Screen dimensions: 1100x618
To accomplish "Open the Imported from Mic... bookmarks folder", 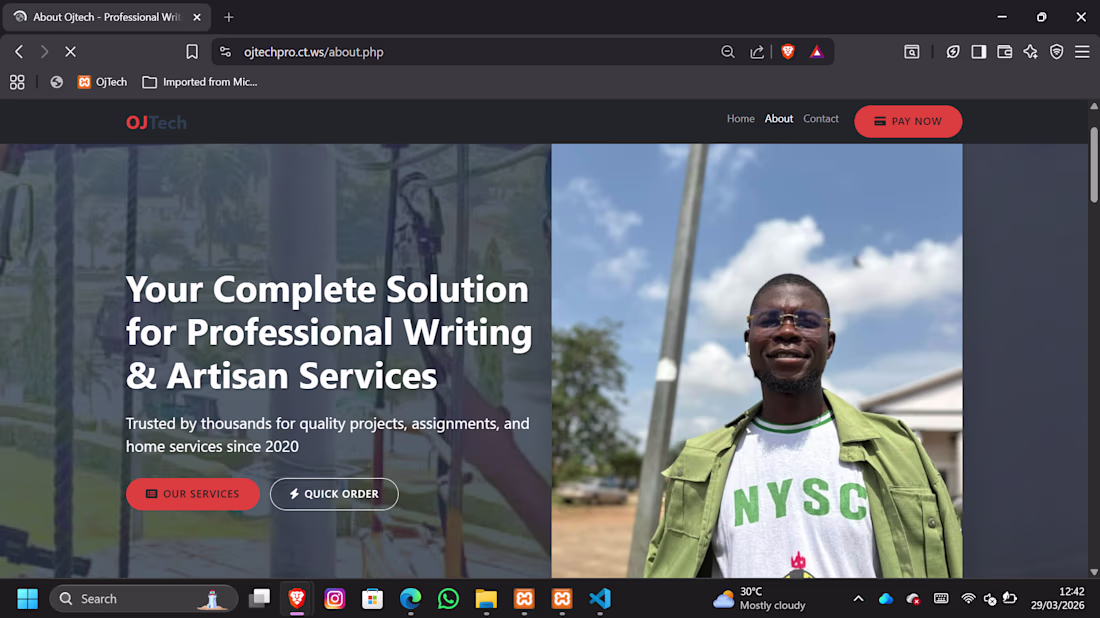I will [x=200, y=82].
